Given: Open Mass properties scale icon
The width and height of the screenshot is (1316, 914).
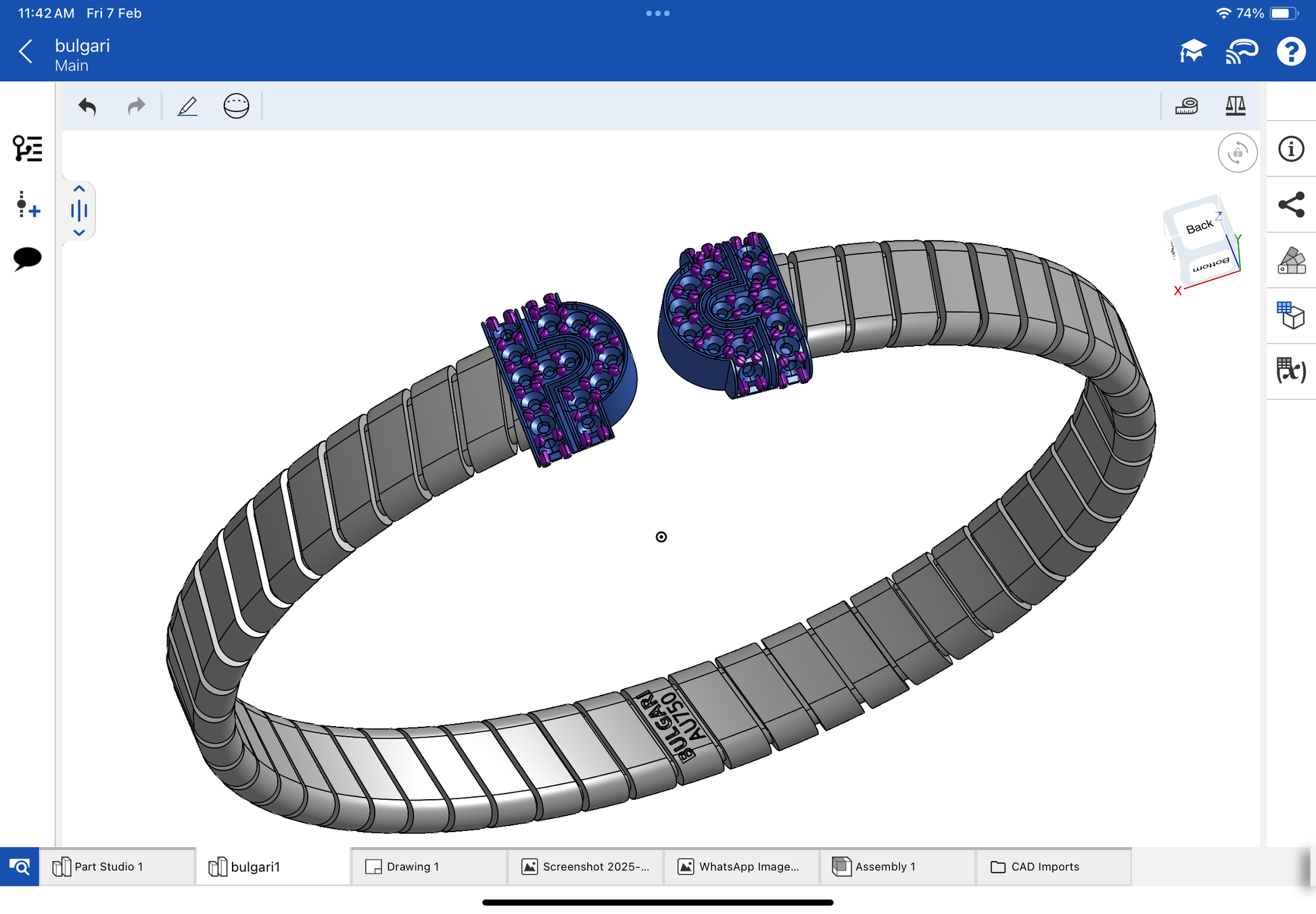Looking at the screenshot, I should (1236, 106).
